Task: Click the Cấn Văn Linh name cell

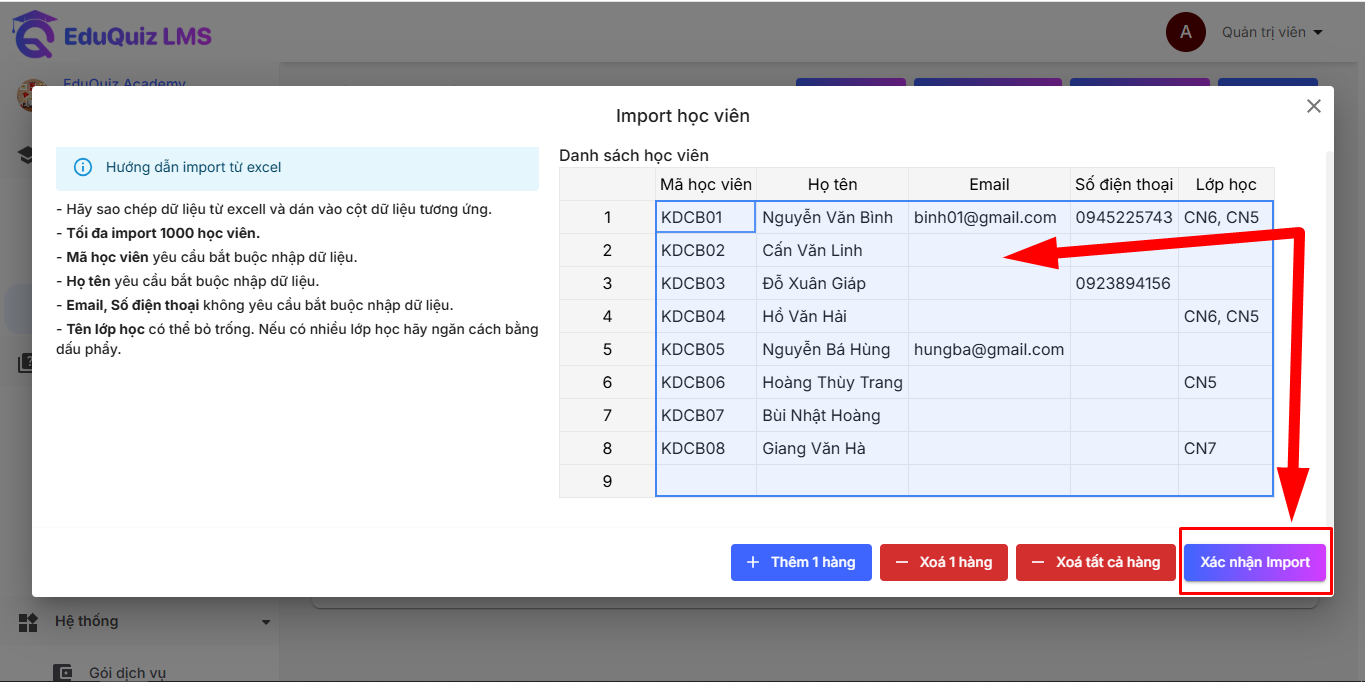Action: 832,250
